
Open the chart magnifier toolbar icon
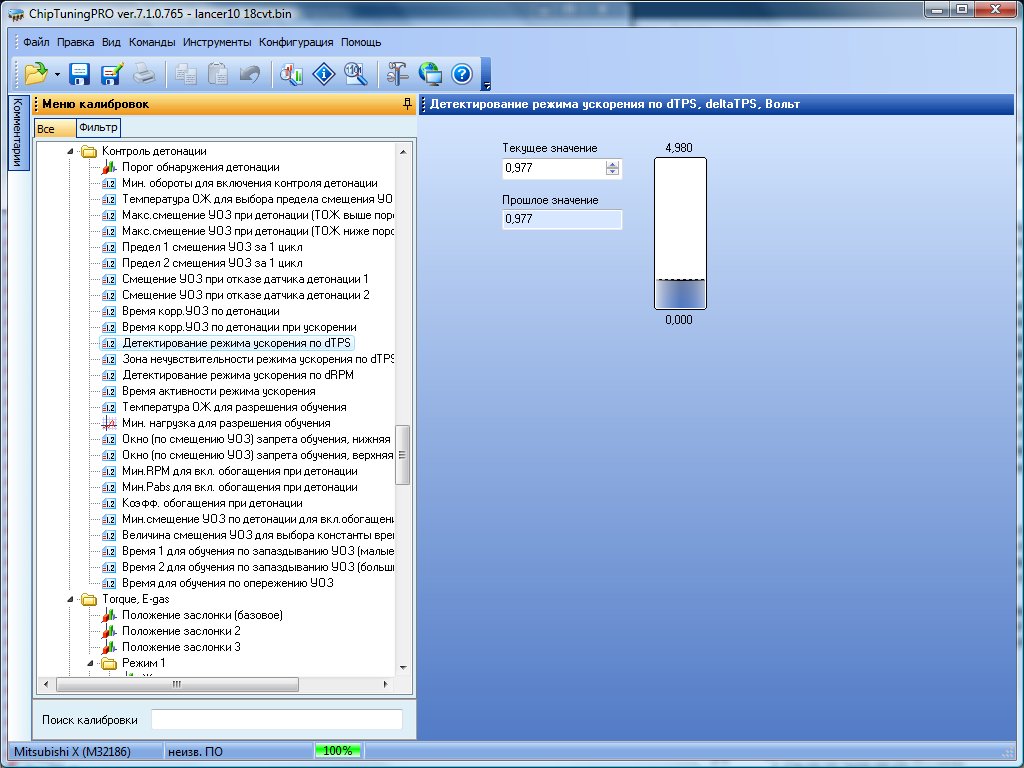point(291,73)
